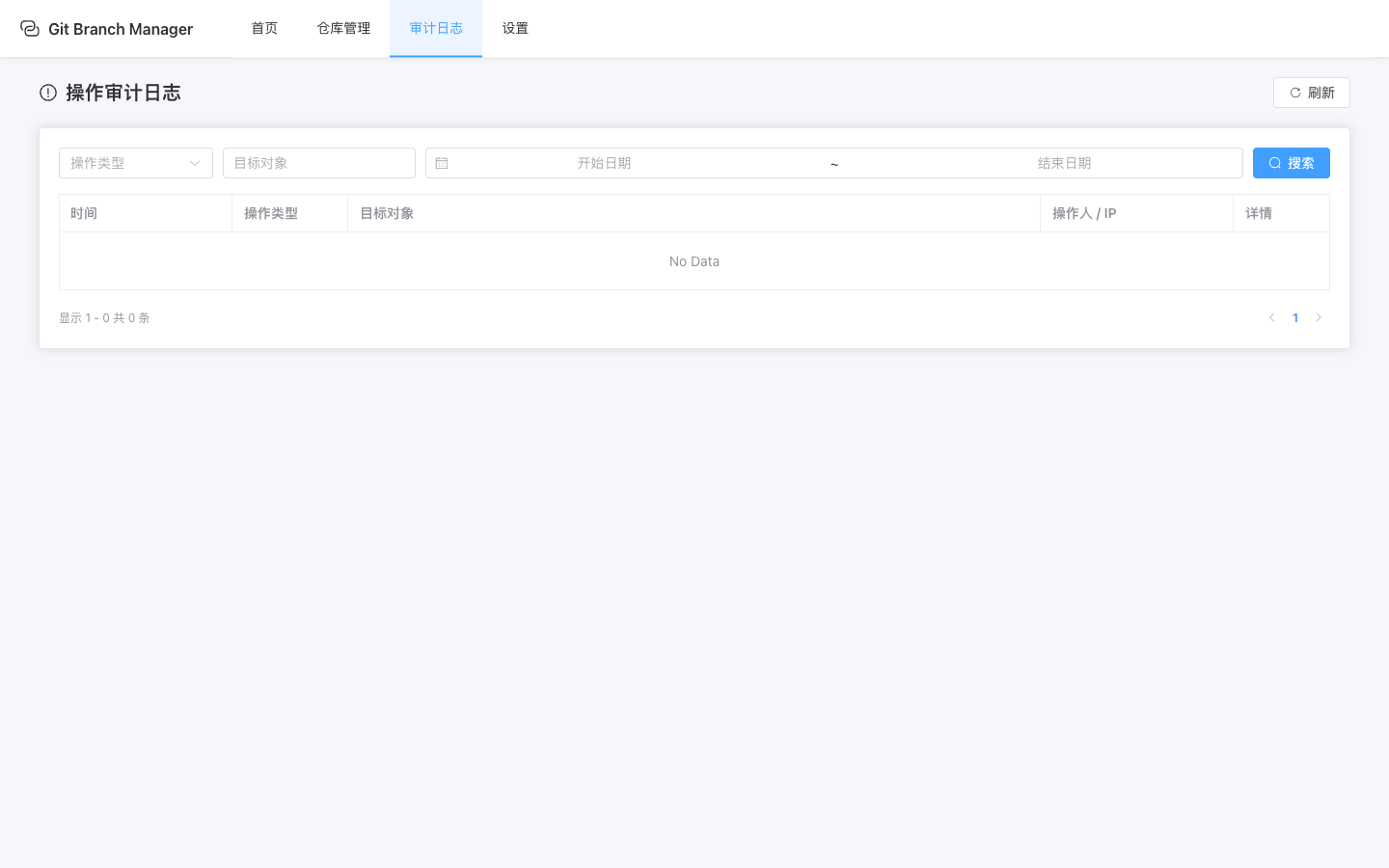This screenshot has height=868, width=1389.
Task: Pick a start date in 开始日期 field
Action: 604,163
